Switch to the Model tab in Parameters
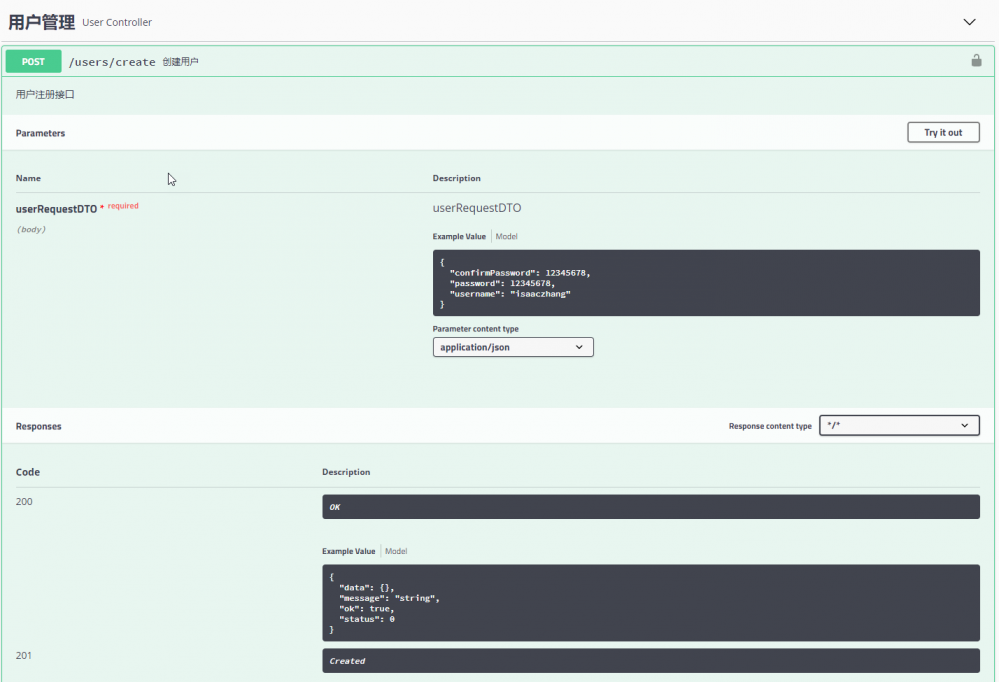Image resolution: width=999 pixels, height=682 pixels. coord(506,236)
